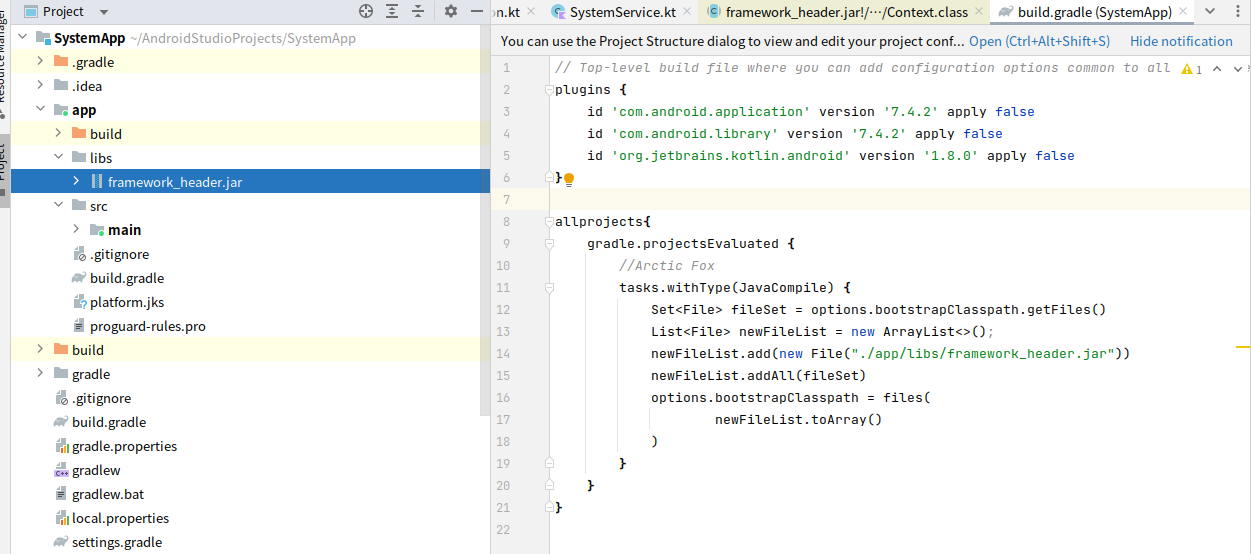This screenshot has width=1251, height=554.
Task: Click newFileList.addAll(fileSet) code line
Action: pos(758,376)
